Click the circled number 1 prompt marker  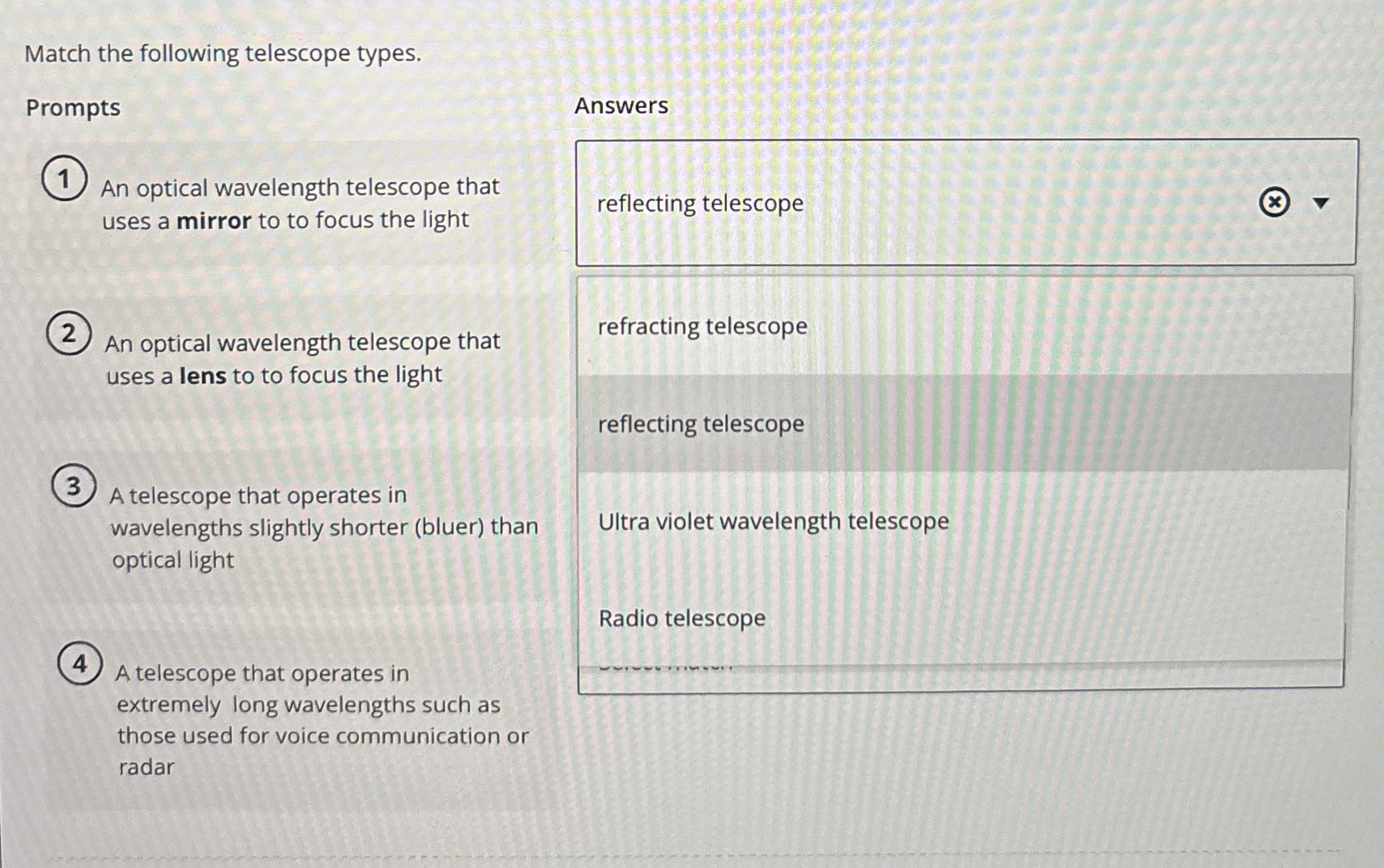pos(65,178)
